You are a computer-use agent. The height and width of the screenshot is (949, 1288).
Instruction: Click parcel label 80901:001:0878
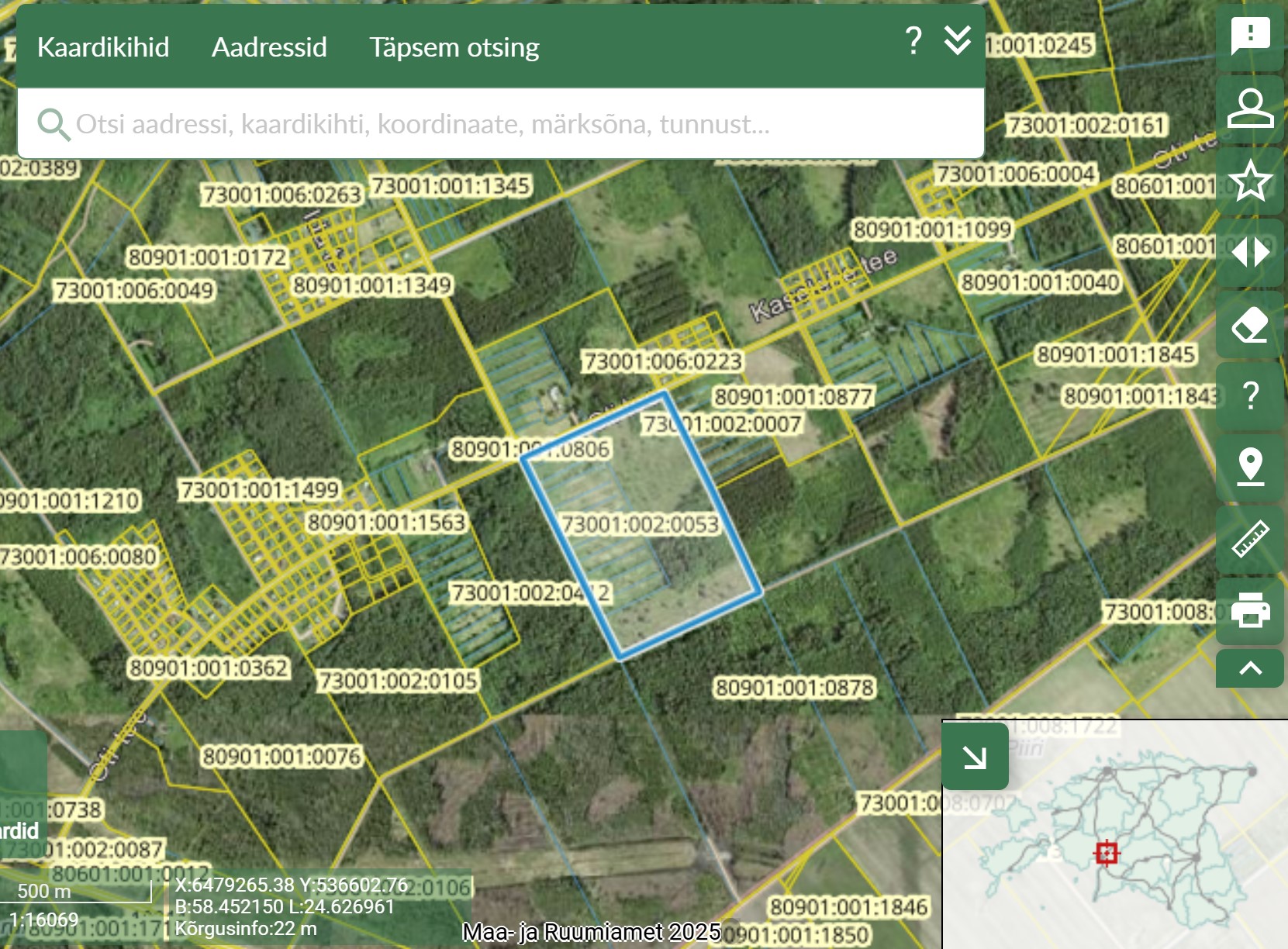click(x=795, y=688)
